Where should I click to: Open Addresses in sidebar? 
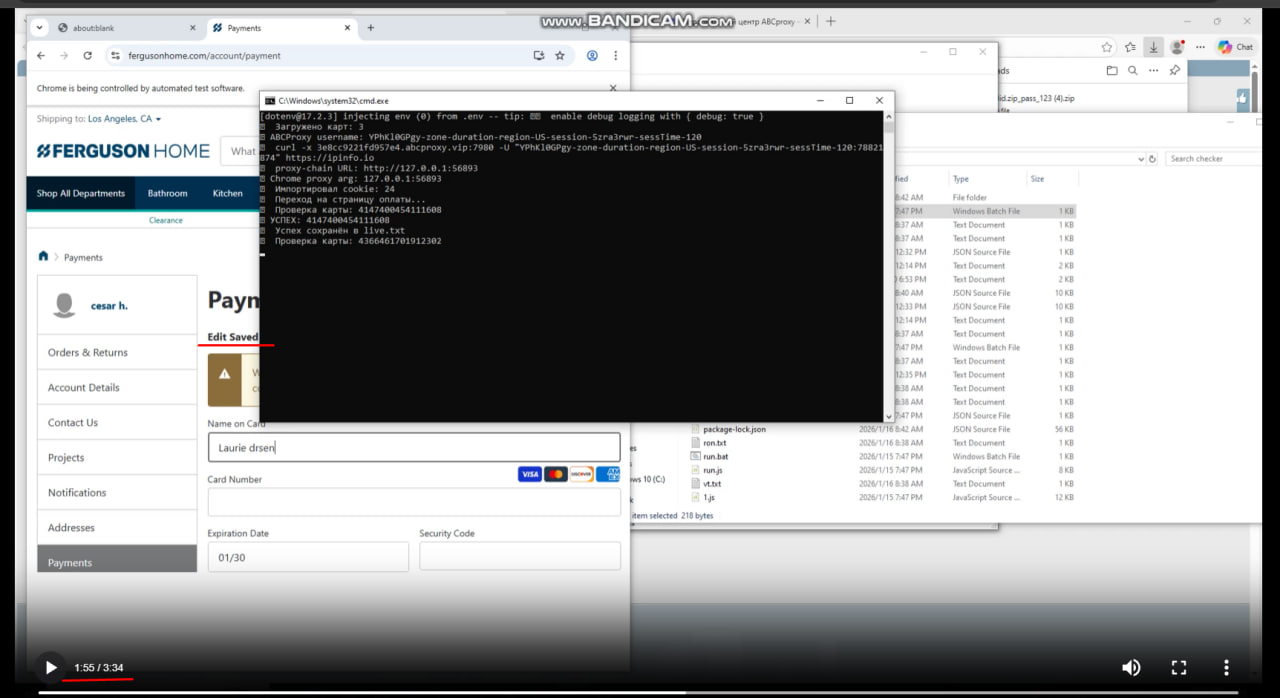tap(117, 527)
